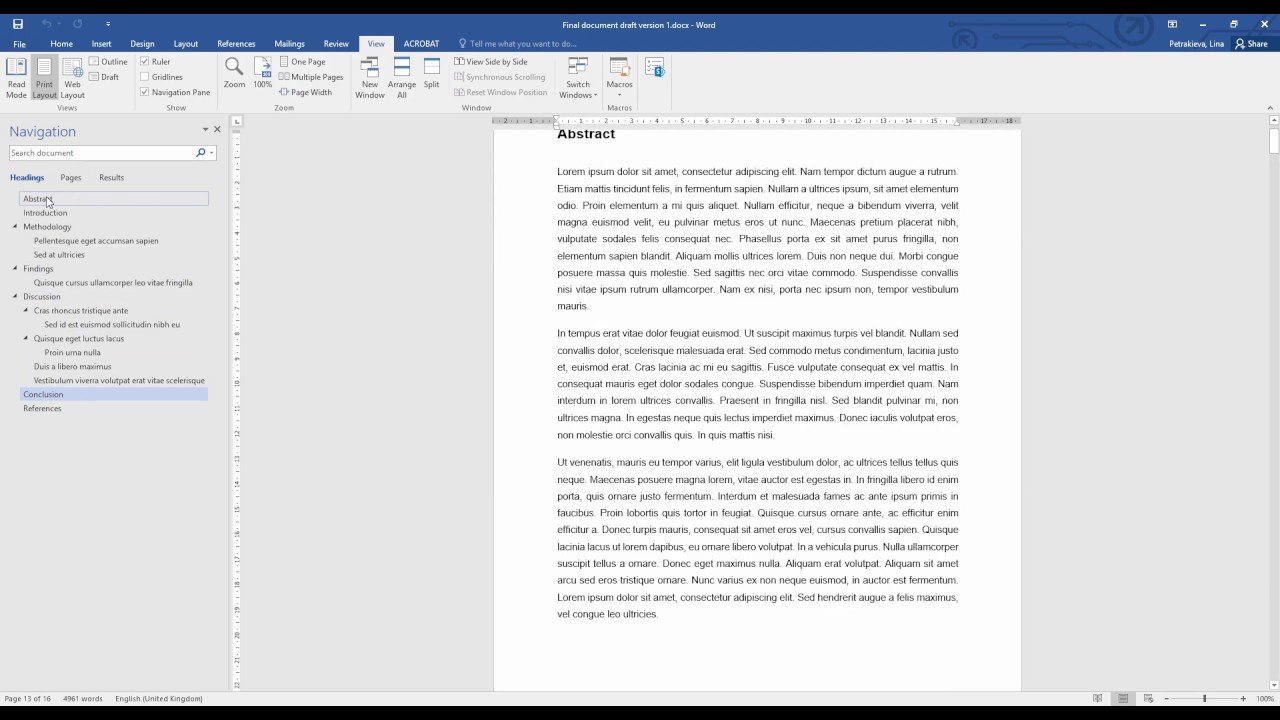Viewport: 1280px width, 720px height.
Task: Switch to the Pages tab in Navigation
Action: [71, 178]
